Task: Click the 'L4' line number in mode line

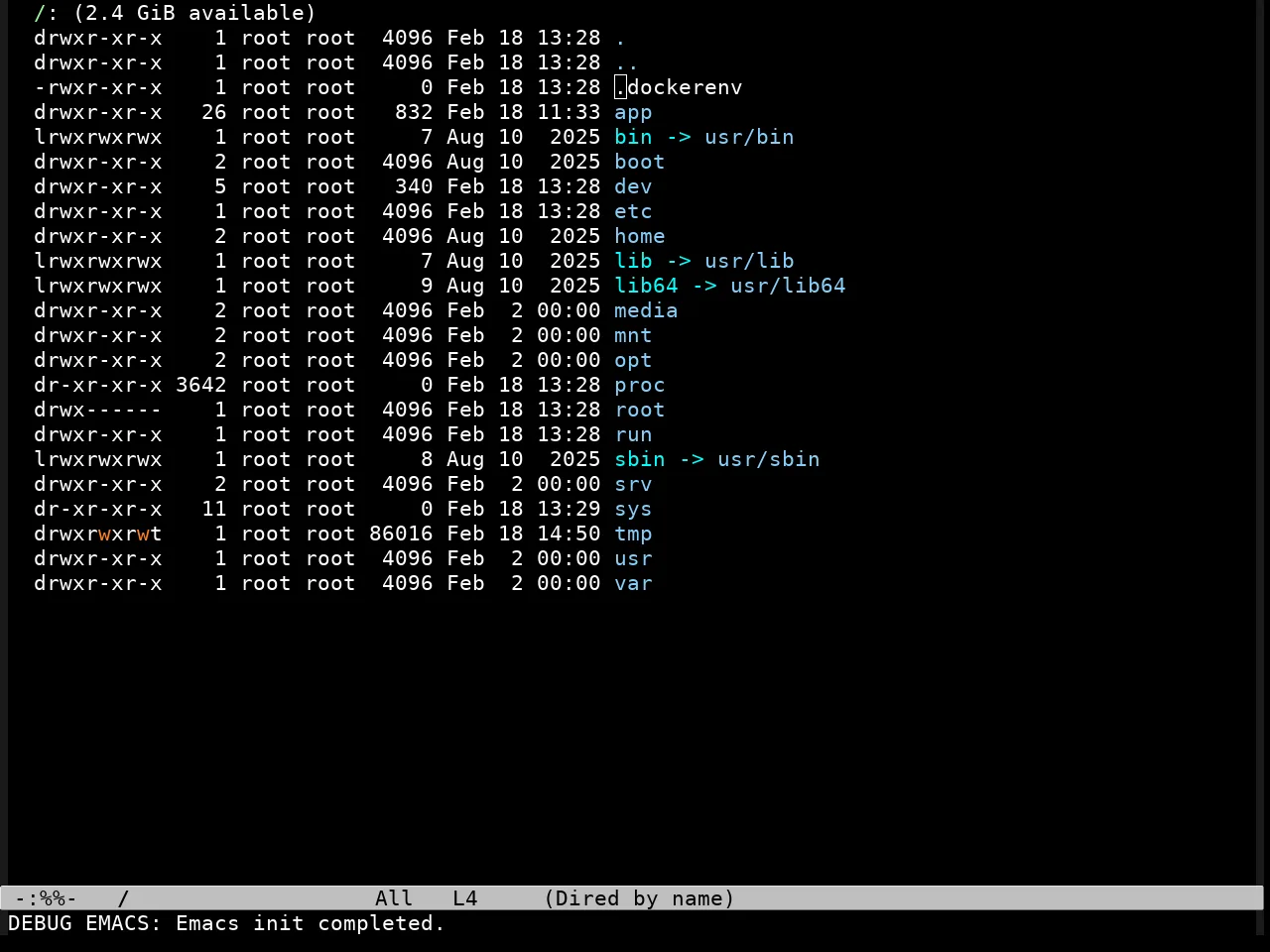Action: (x=465, y=898)
